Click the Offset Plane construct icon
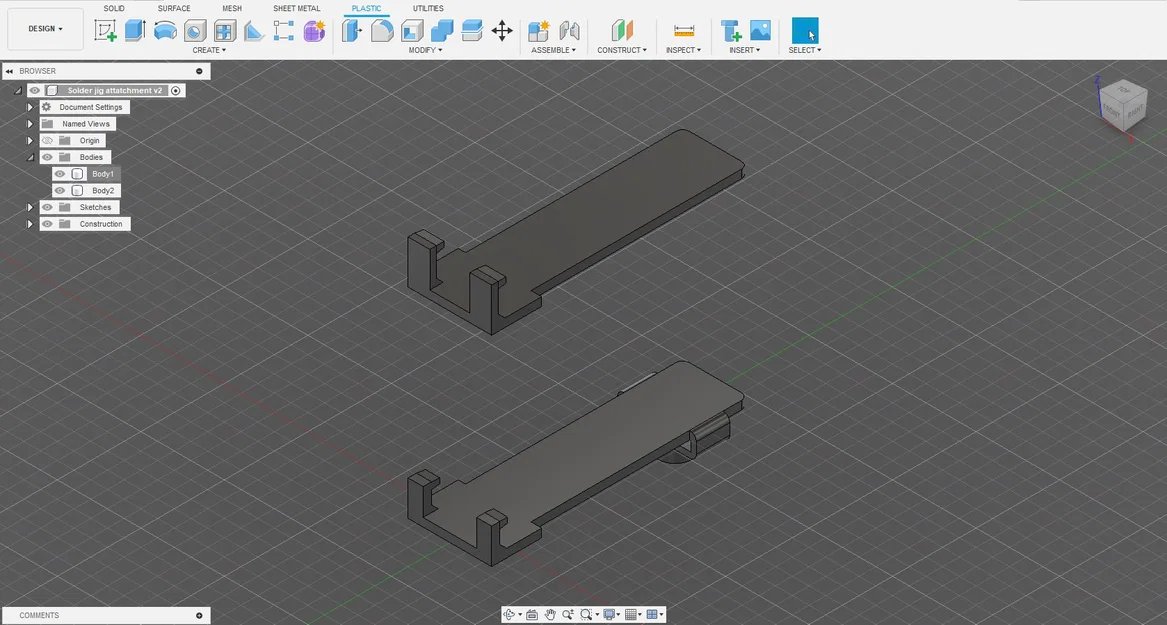This screenshot has height=625, width=1167. point(621,31)
